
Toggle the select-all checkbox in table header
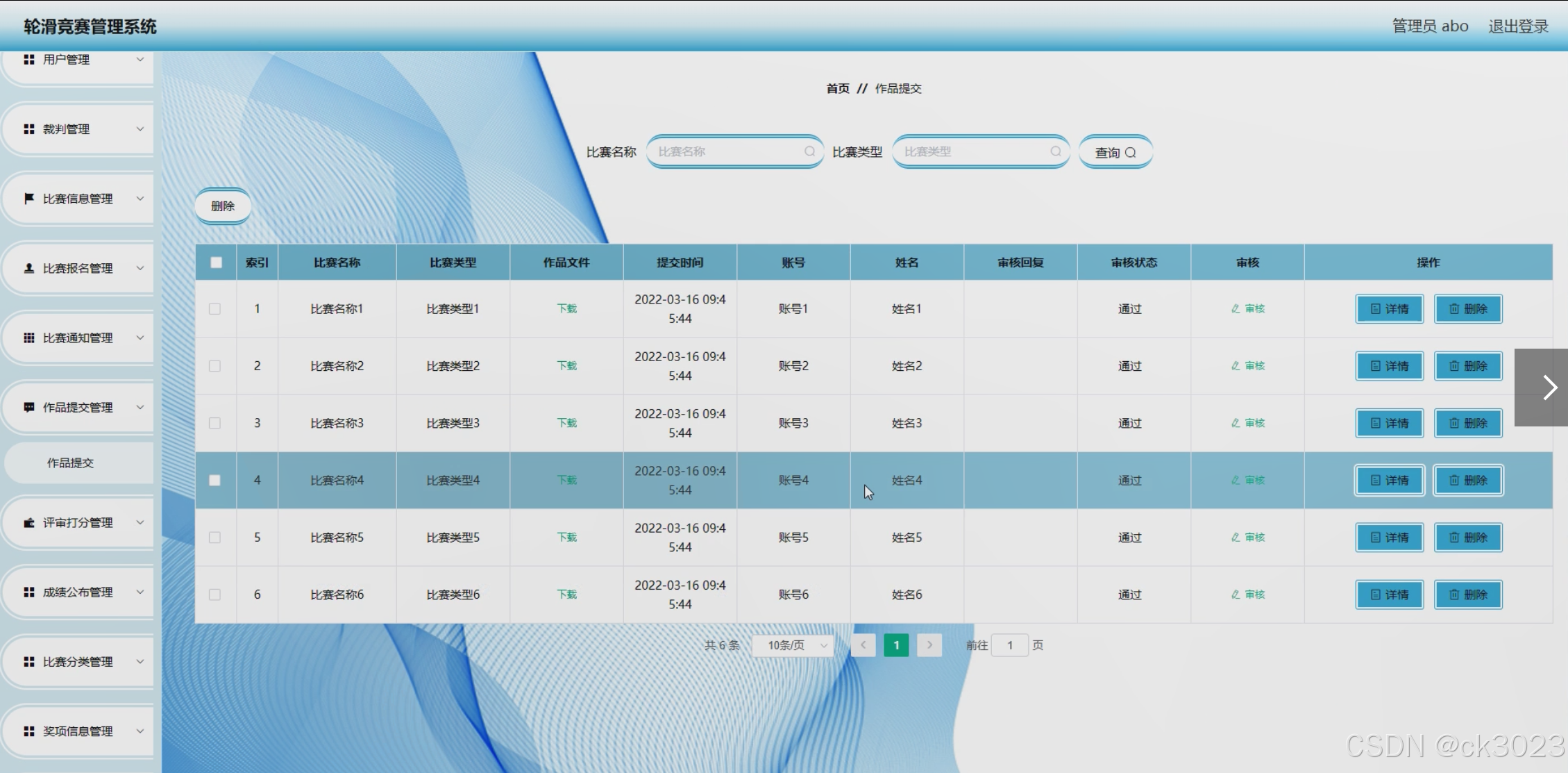[x=217, y=263]
